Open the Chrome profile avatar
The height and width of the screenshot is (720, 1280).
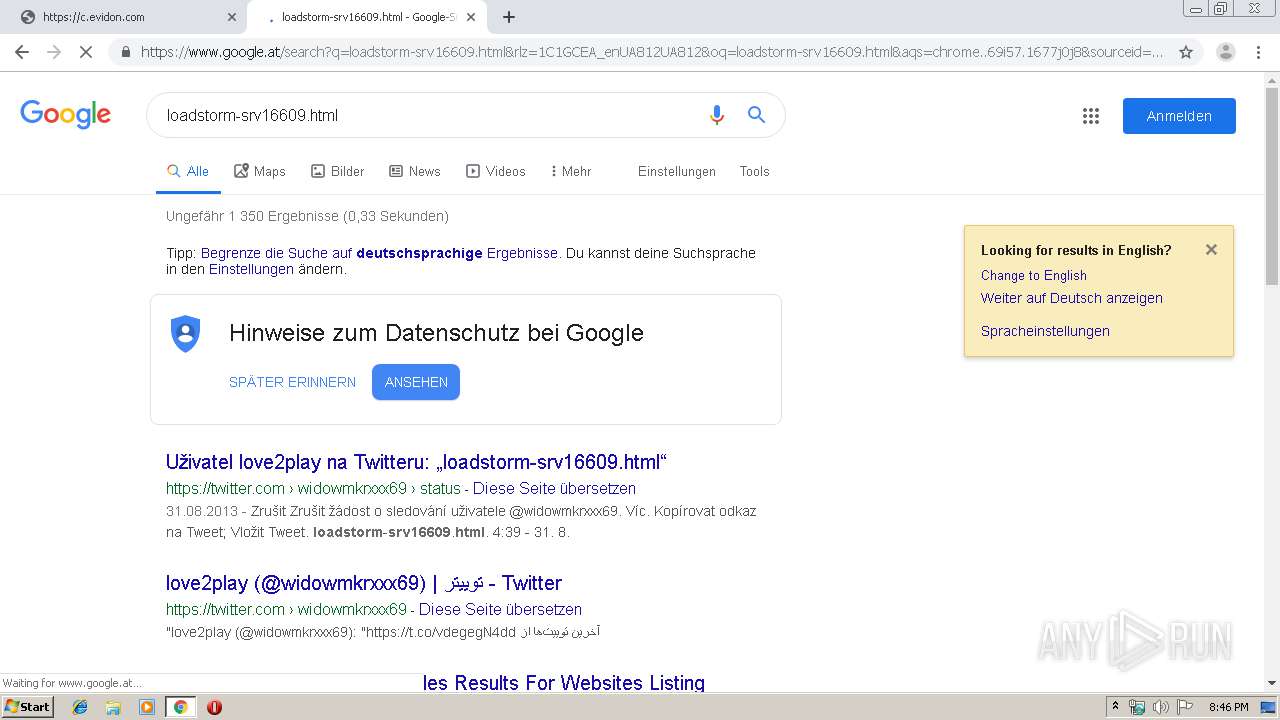1225,52
